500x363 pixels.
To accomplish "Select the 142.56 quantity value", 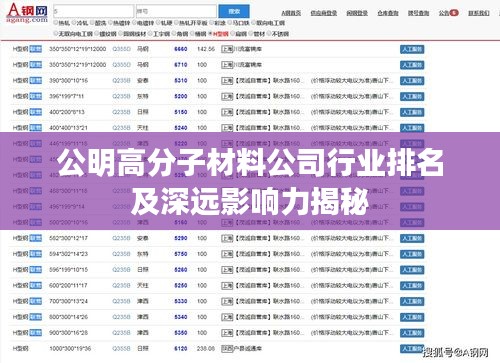I will click(x=206, y=49).
